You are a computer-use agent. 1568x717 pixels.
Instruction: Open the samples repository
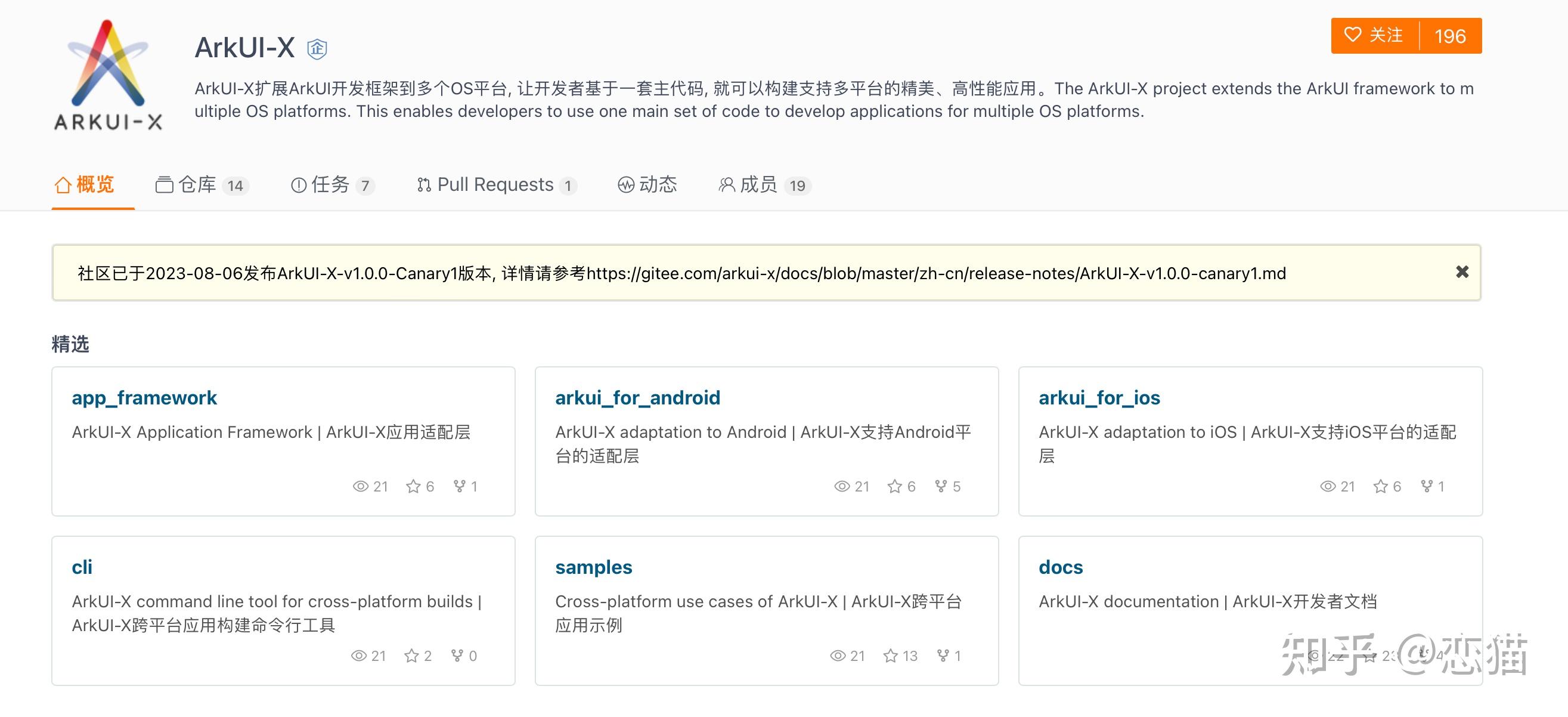pyautogui.click(x=593, y=567)
